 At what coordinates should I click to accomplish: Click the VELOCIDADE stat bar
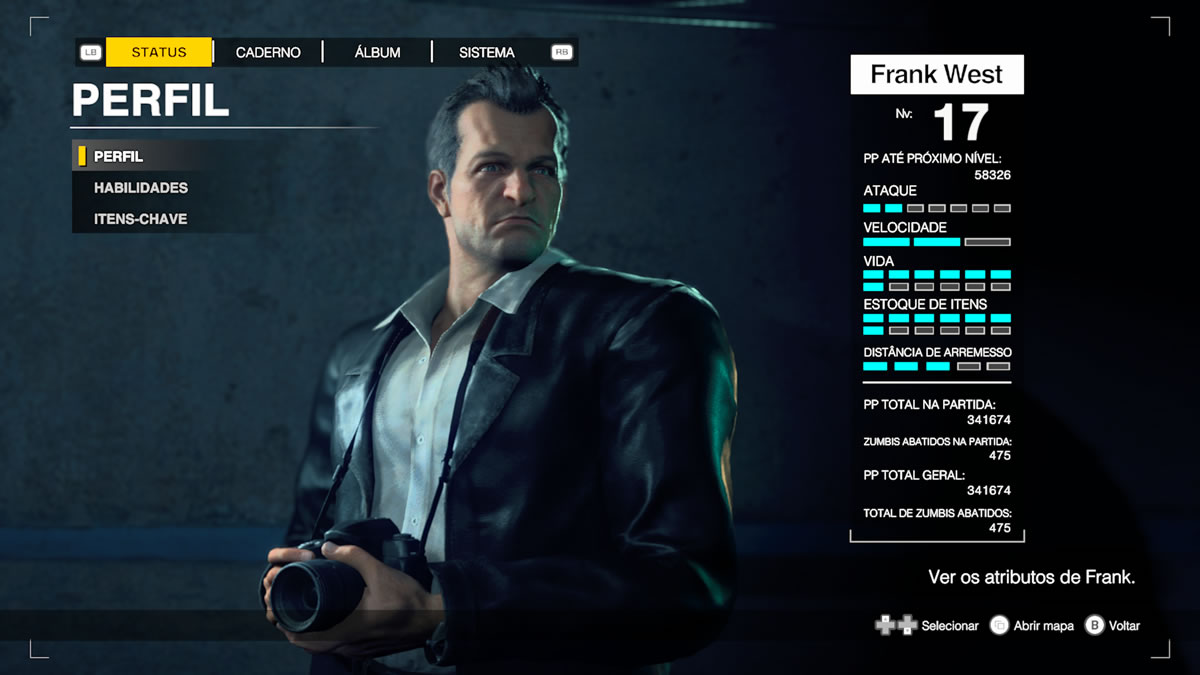(x=937, y=242)
